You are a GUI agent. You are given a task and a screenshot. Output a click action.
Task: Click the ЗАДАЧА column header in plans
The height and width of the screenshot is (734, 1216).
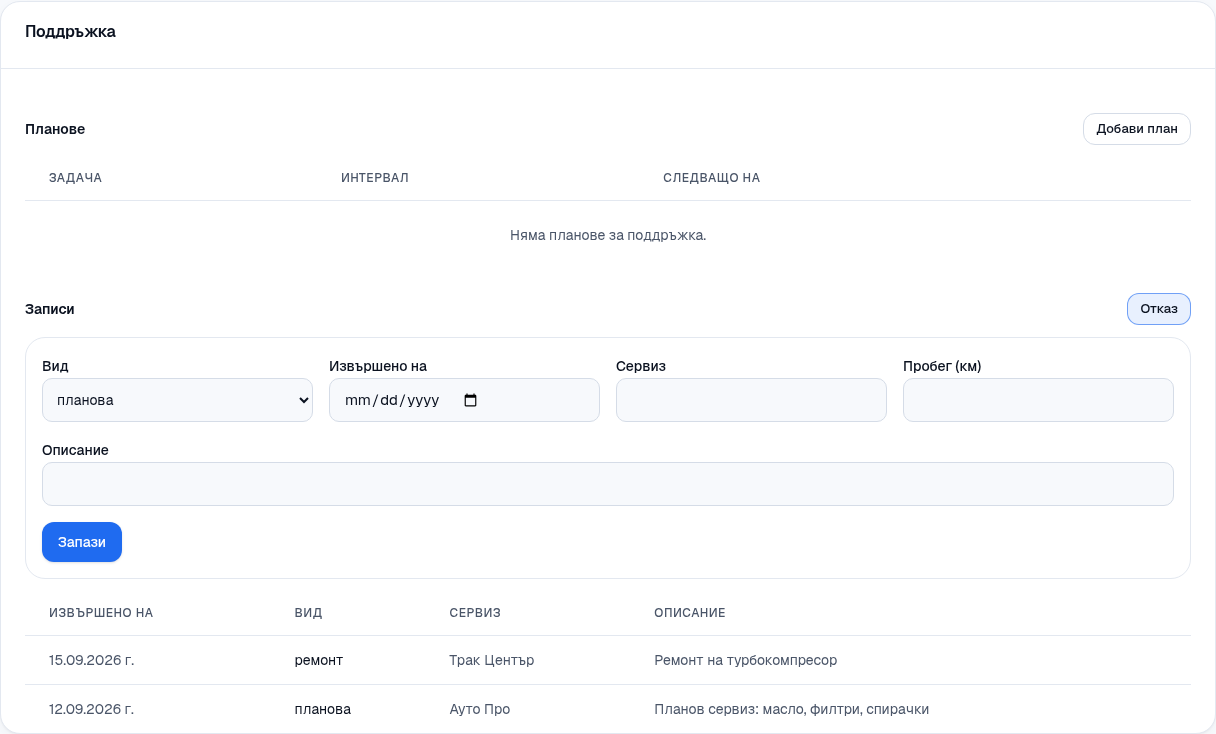[76, 178]
